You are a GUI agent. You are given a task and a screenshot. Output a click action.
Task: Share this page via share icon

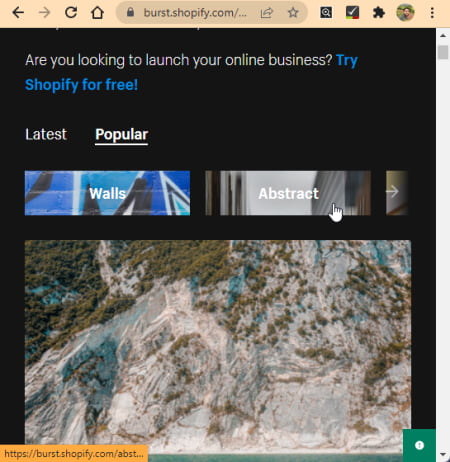point(266,13)
